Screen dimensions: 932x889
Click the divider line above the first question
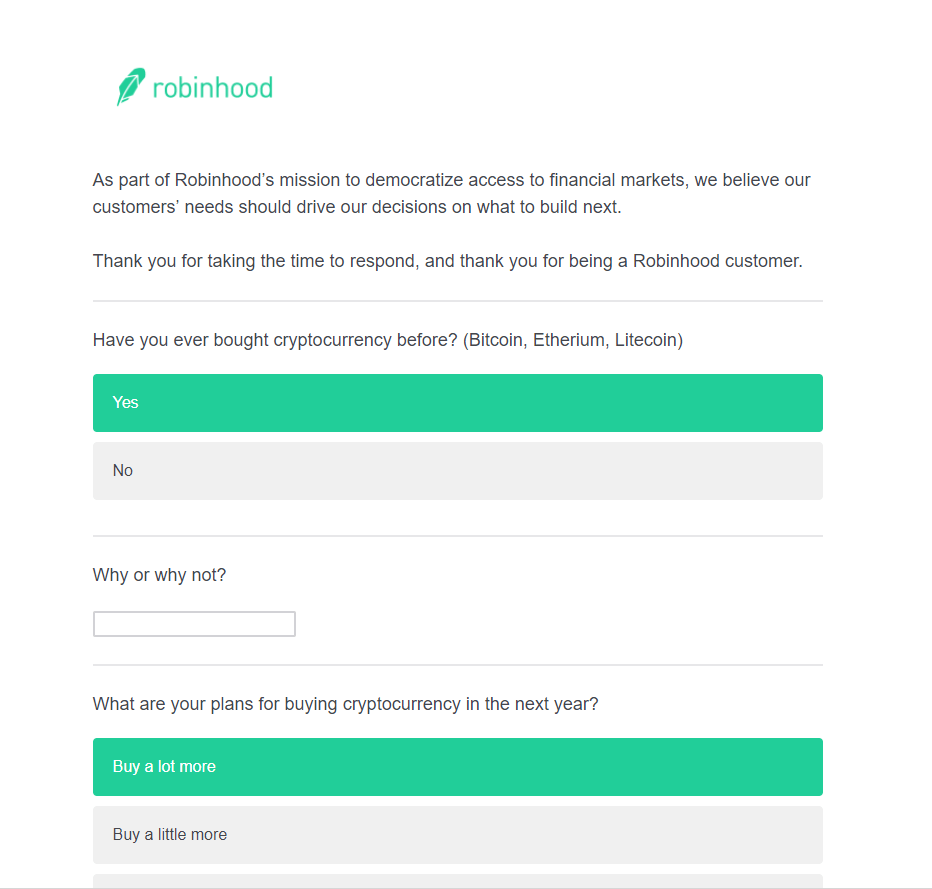point(457,301)
